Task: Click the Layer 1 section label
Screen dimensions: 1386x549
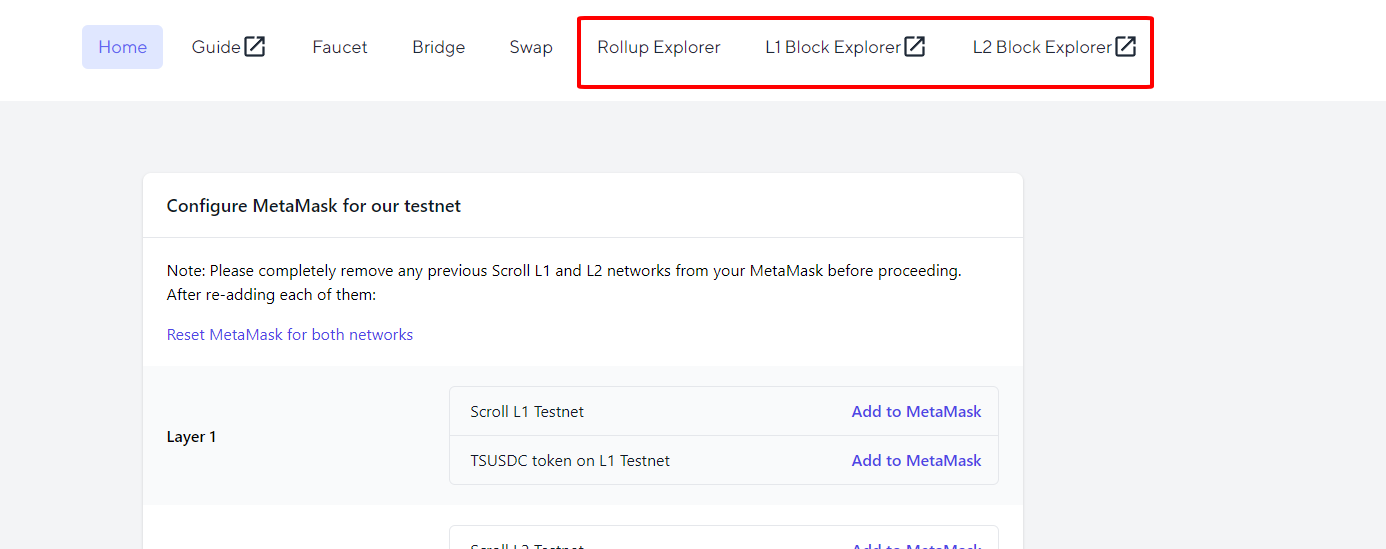Action: tap(191, 436)
